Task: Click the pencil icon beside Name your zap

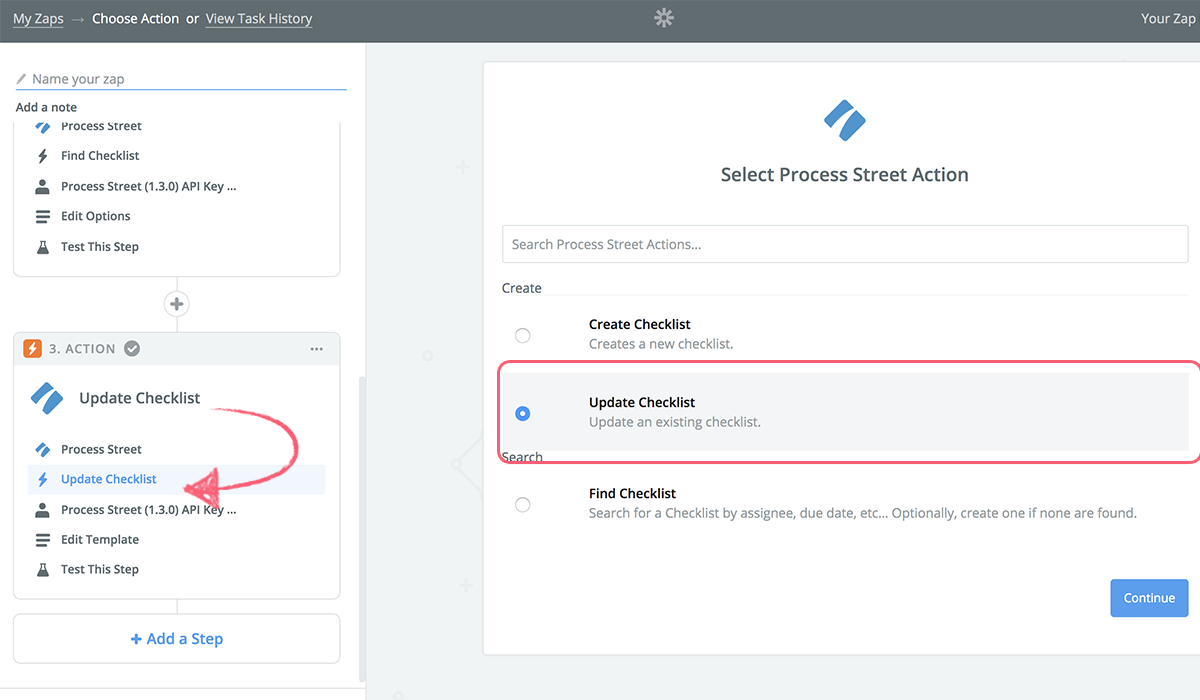Action: click(22, 79)
